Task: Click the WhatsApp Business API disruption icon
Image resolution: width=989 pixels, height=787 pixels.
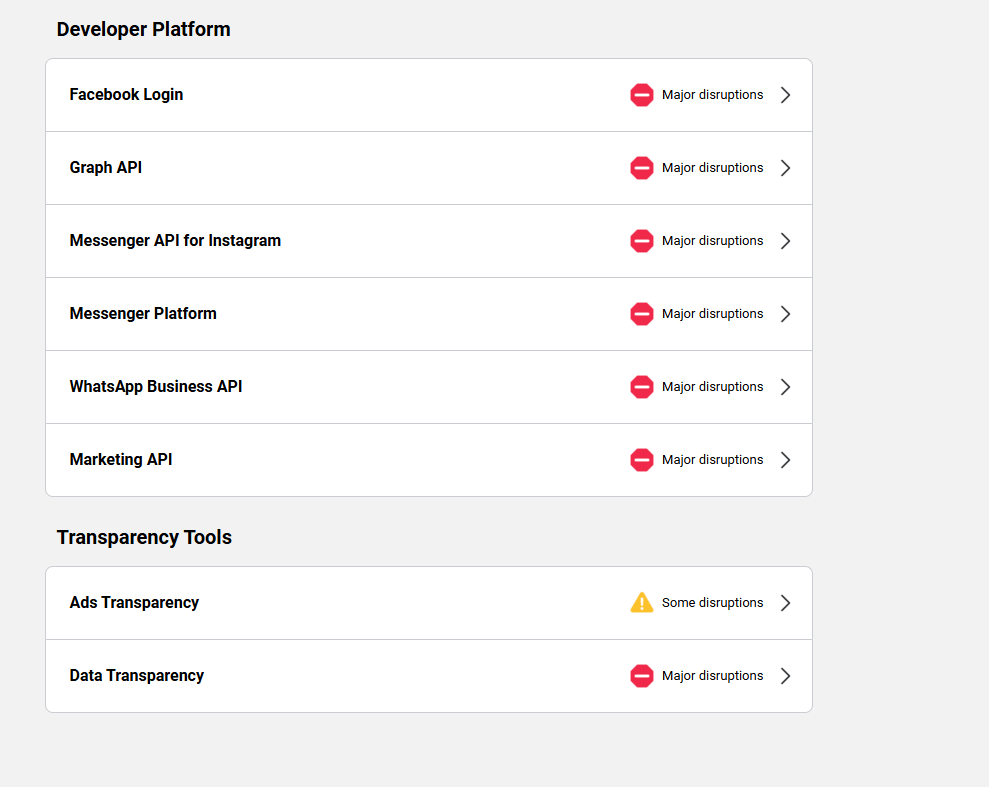Action: click(x=641, y=387)
